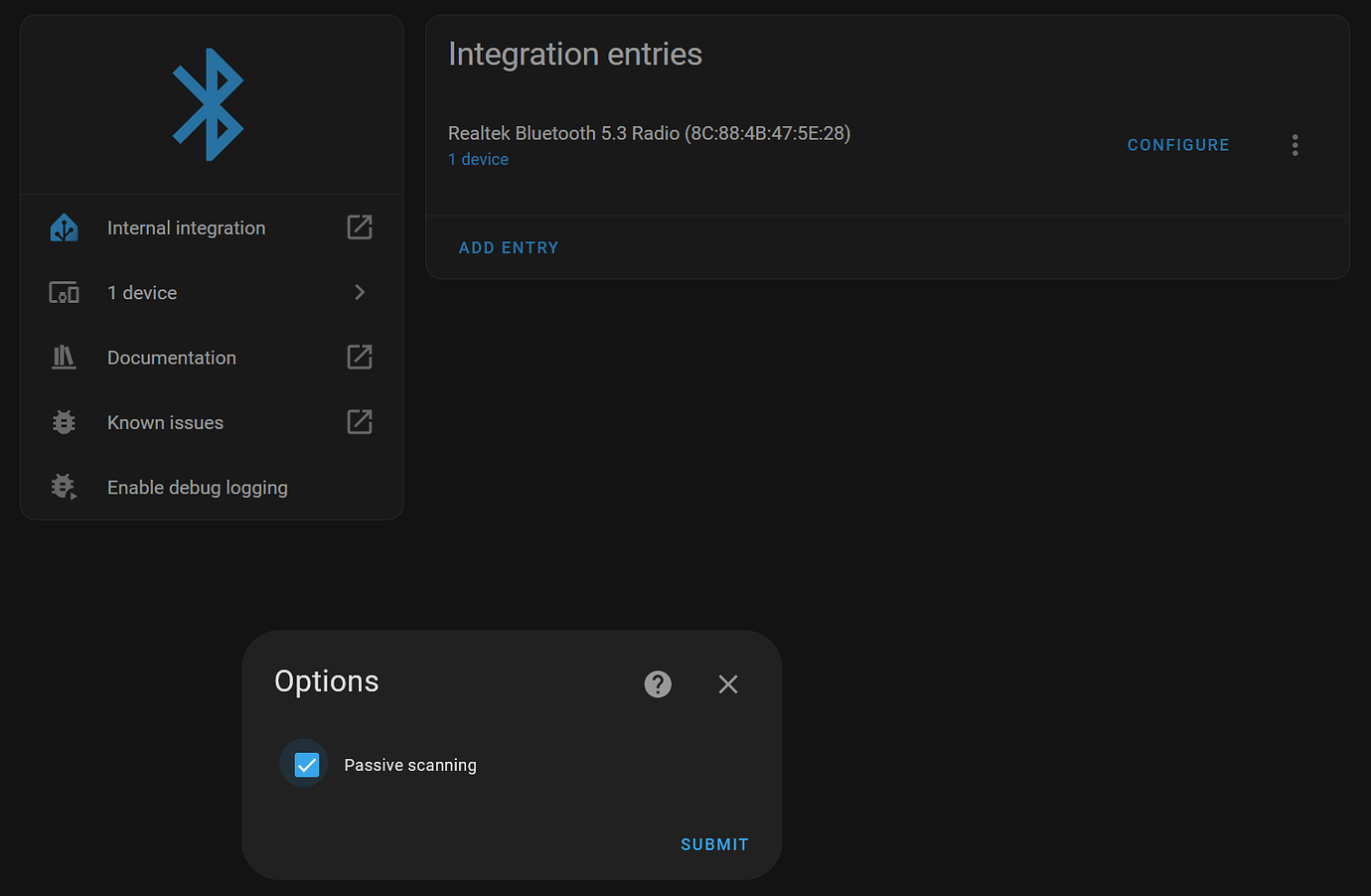Click ADD ENTRY to add an integration
This screenshot has height=896, width=1371.
(508, 246)
